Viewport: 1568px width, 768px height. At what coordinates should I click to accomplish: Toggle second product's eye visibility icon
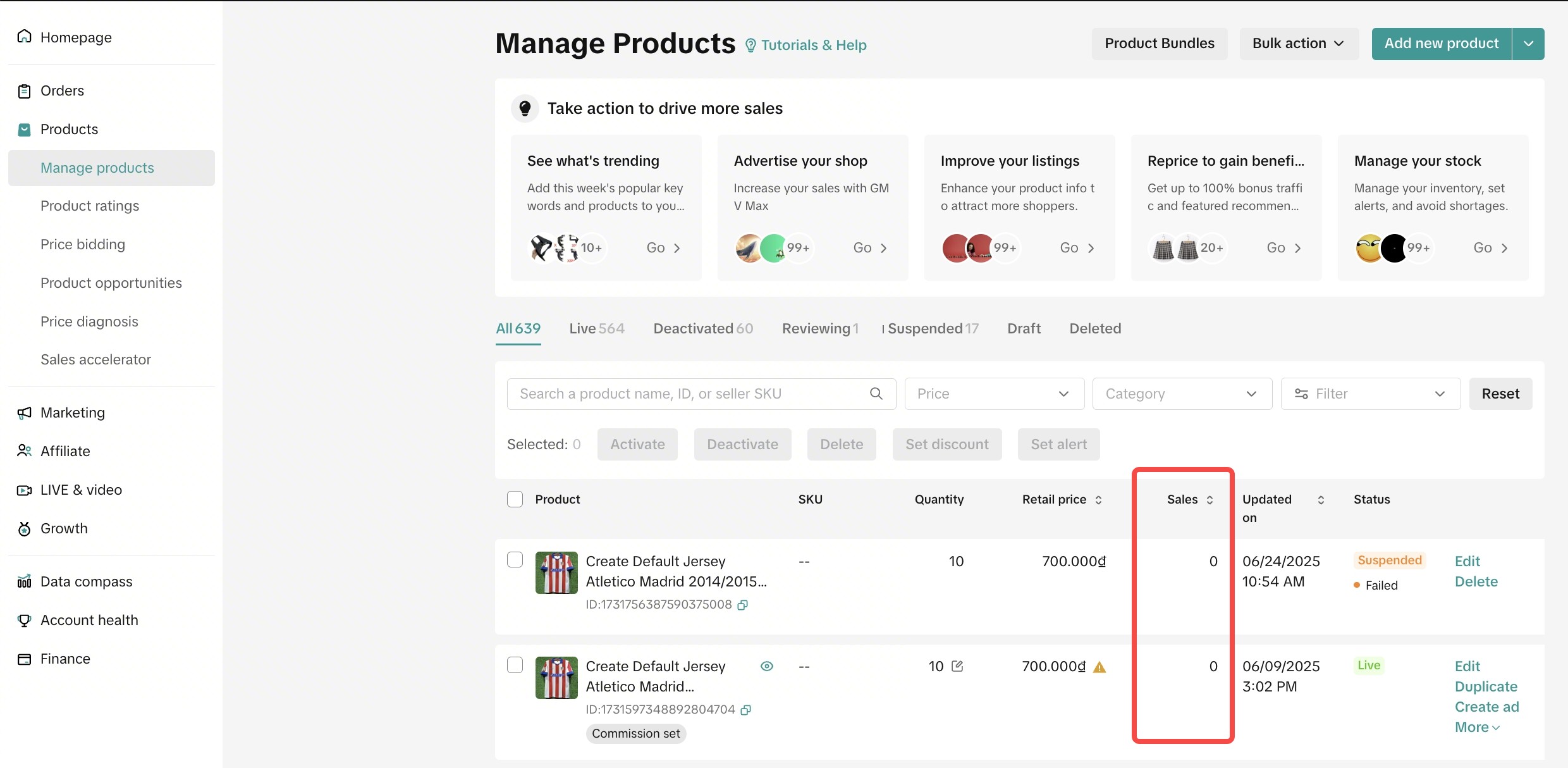[767, 666]
